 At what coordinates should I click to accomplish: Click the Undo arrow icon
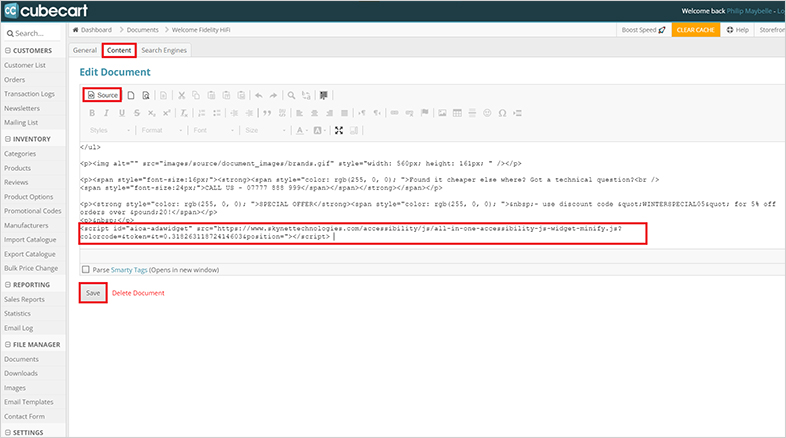coord(259,95)
